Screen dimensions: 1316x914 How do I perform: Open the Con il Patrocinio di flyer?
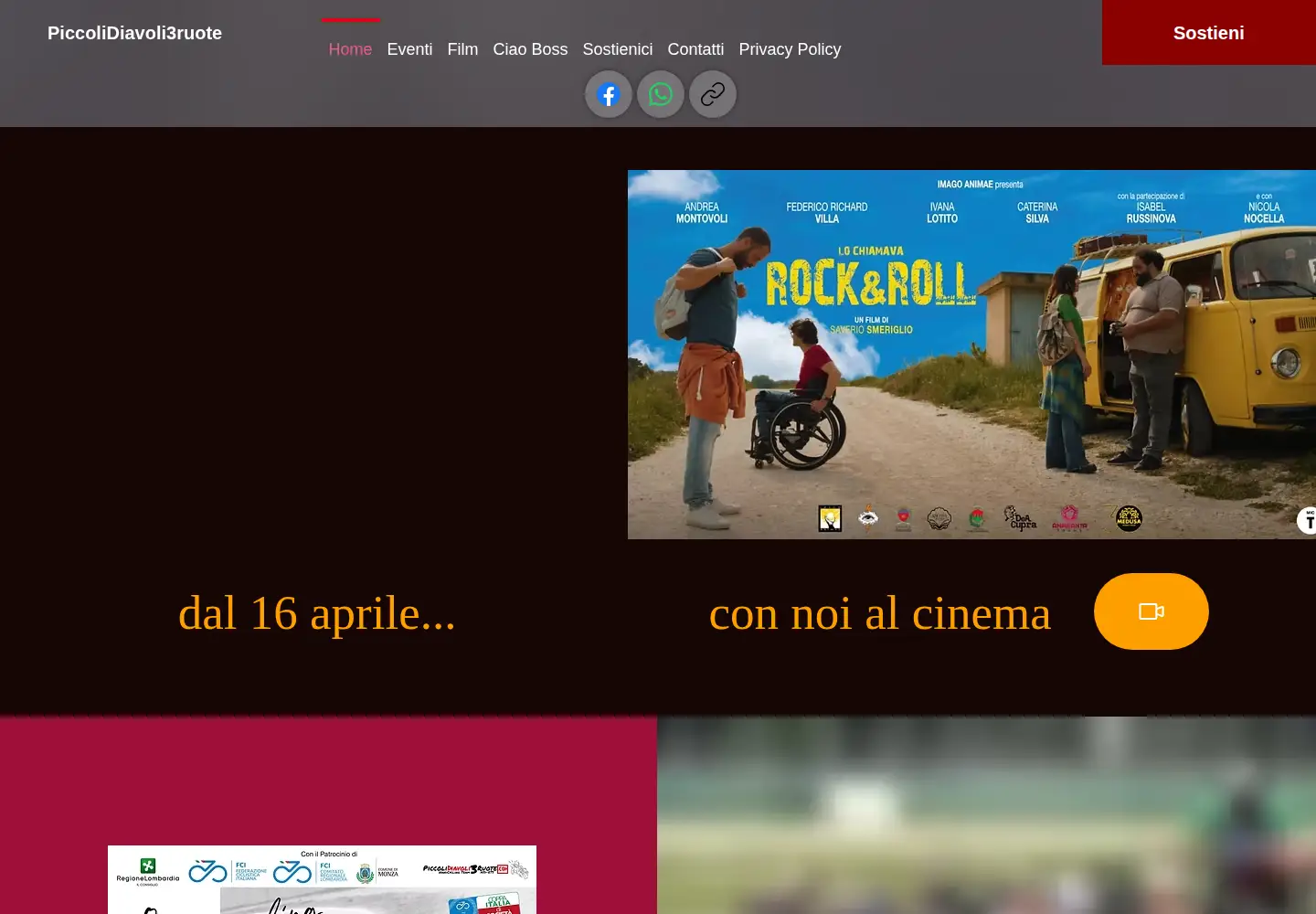322,879
